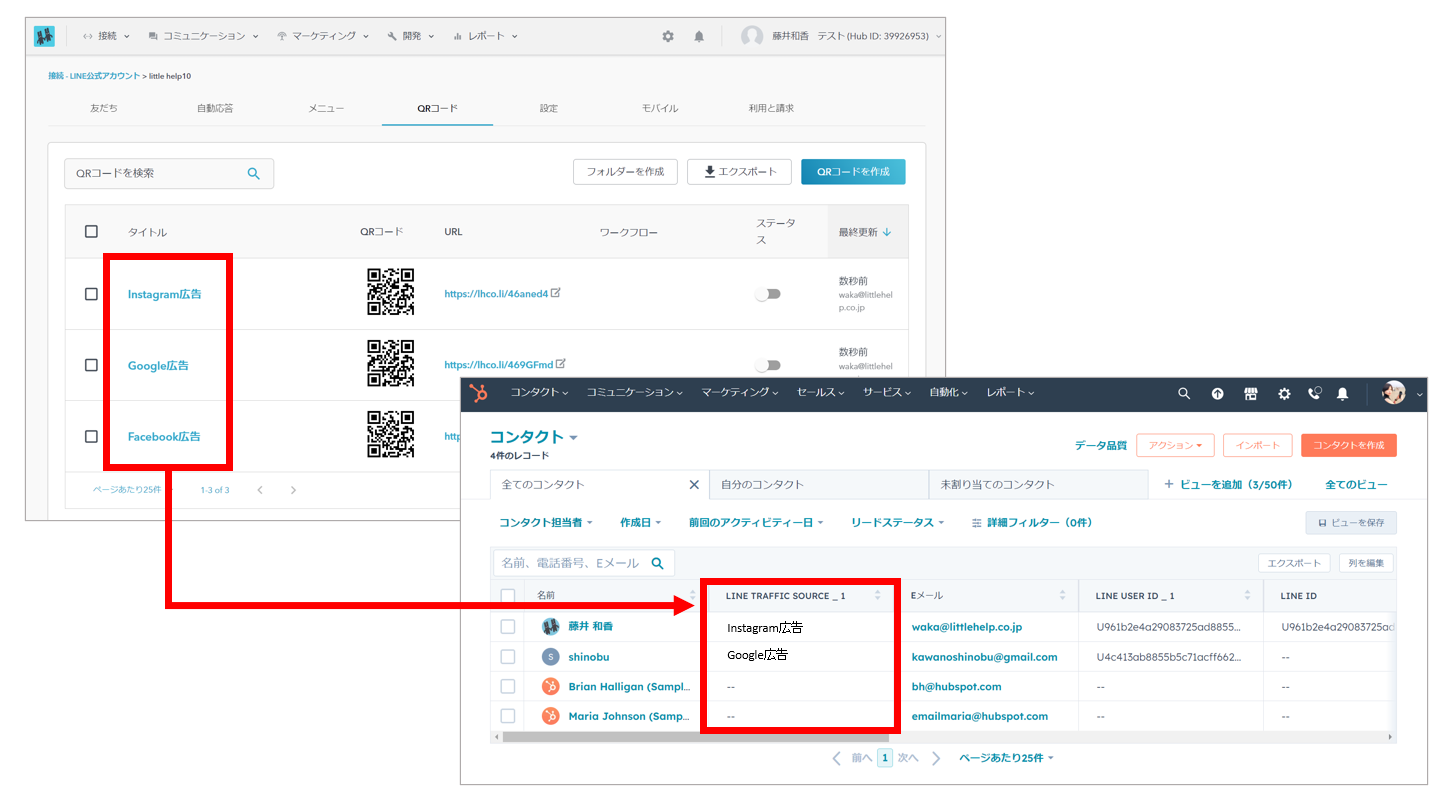Click the QRコードを検索 search field
The height and width of the screenshot is (803, 1445).
[x=155, y=173]
